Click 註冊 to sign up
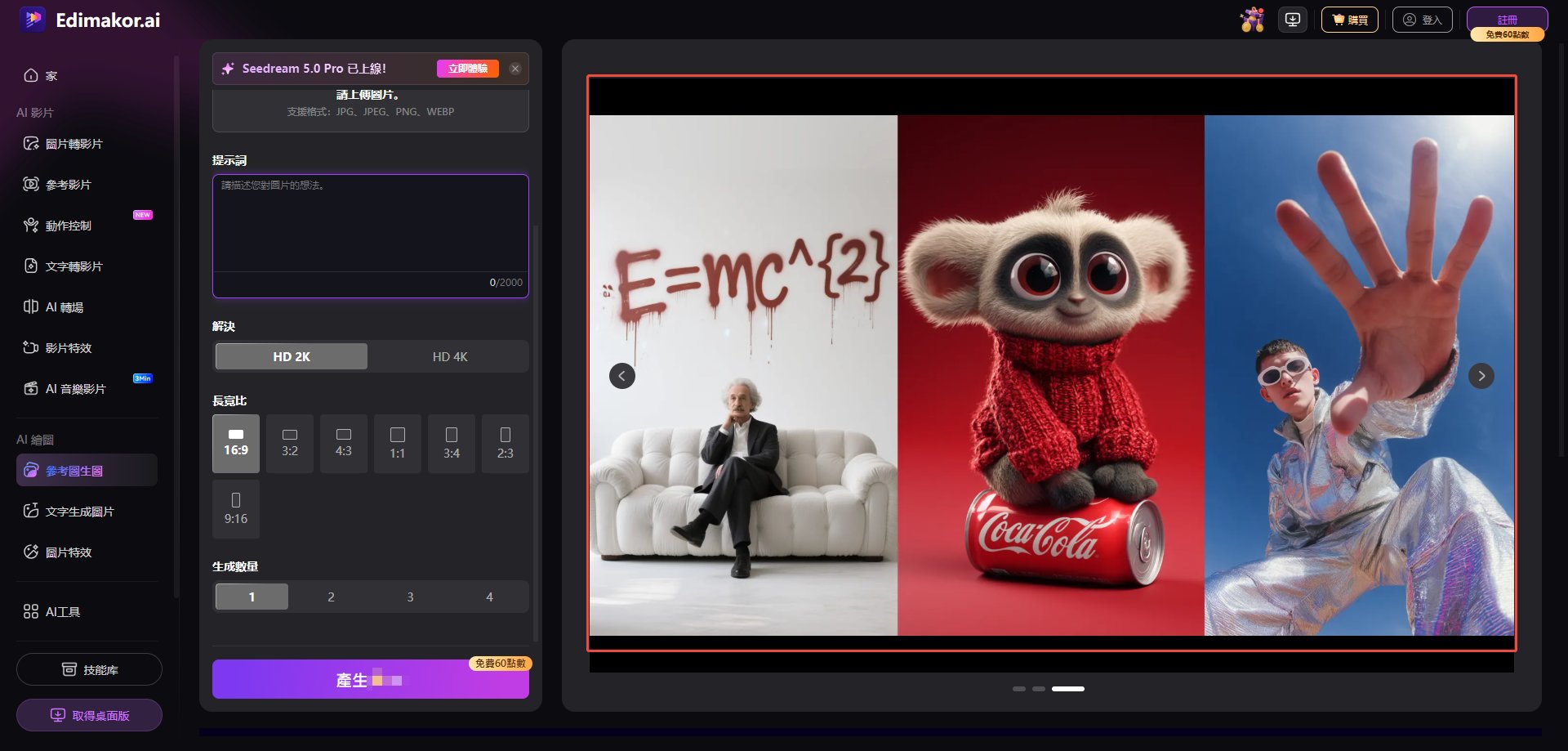The height and width of the screenshot is (751, 1568). (x=1508, y=18)
